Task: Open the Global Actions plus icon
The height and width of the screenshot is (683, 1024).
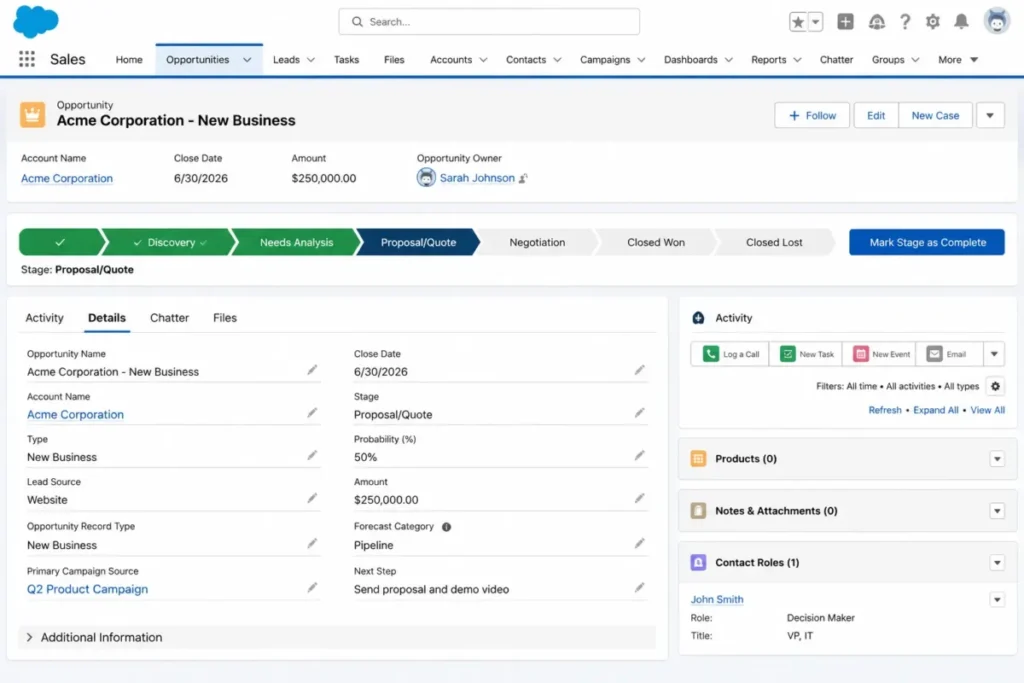Action: click(845, 22)
